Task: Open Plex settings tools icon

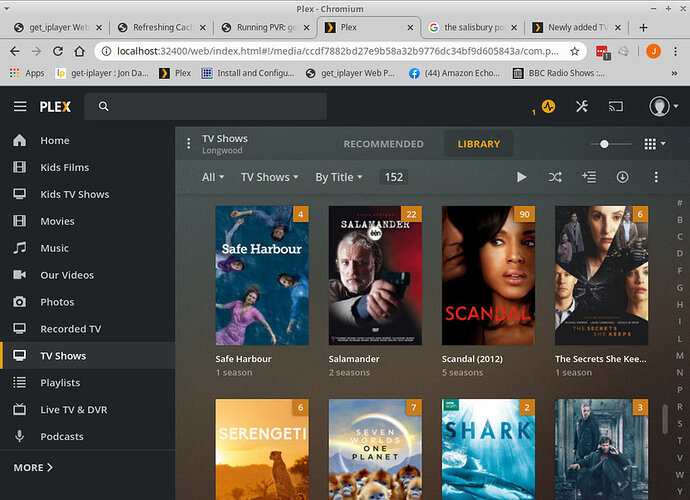Action: (582, 106)
